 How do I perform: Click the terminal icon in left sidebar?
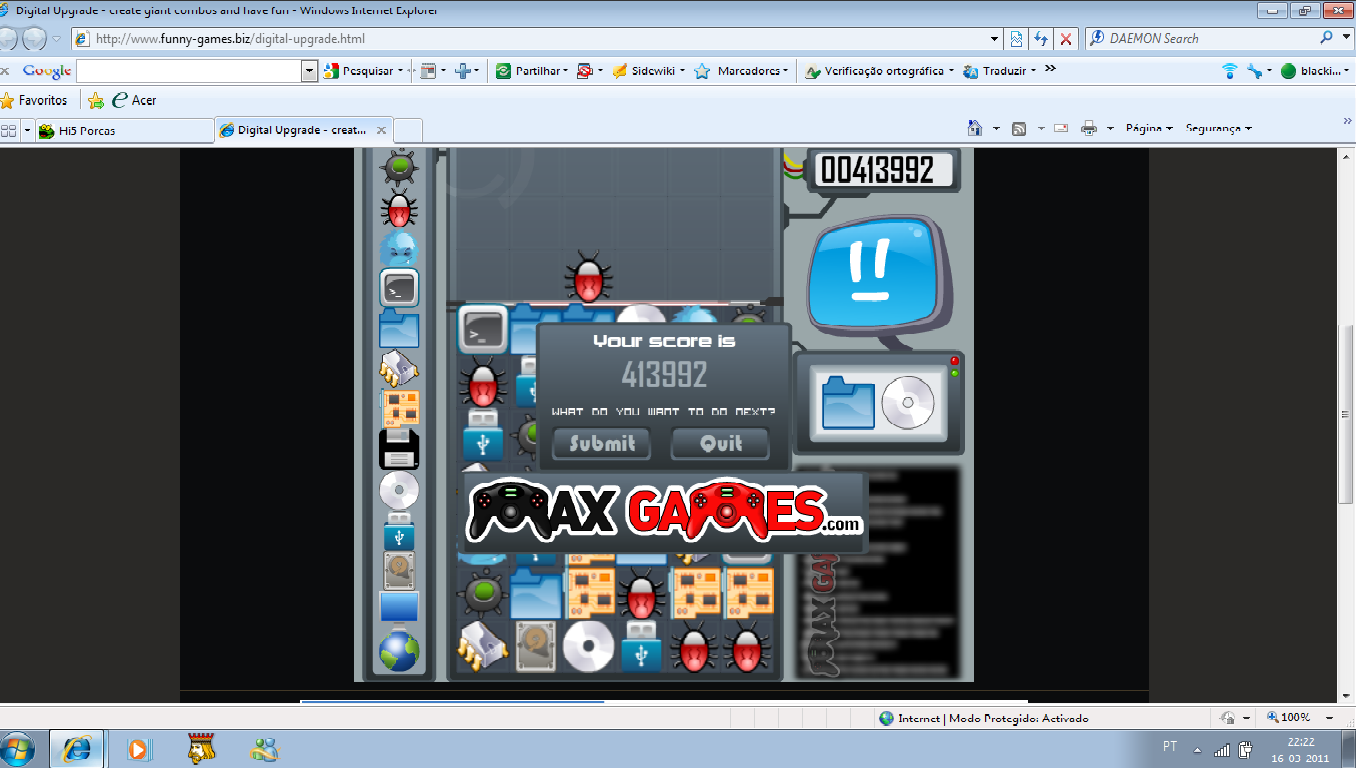click(399, 288)
